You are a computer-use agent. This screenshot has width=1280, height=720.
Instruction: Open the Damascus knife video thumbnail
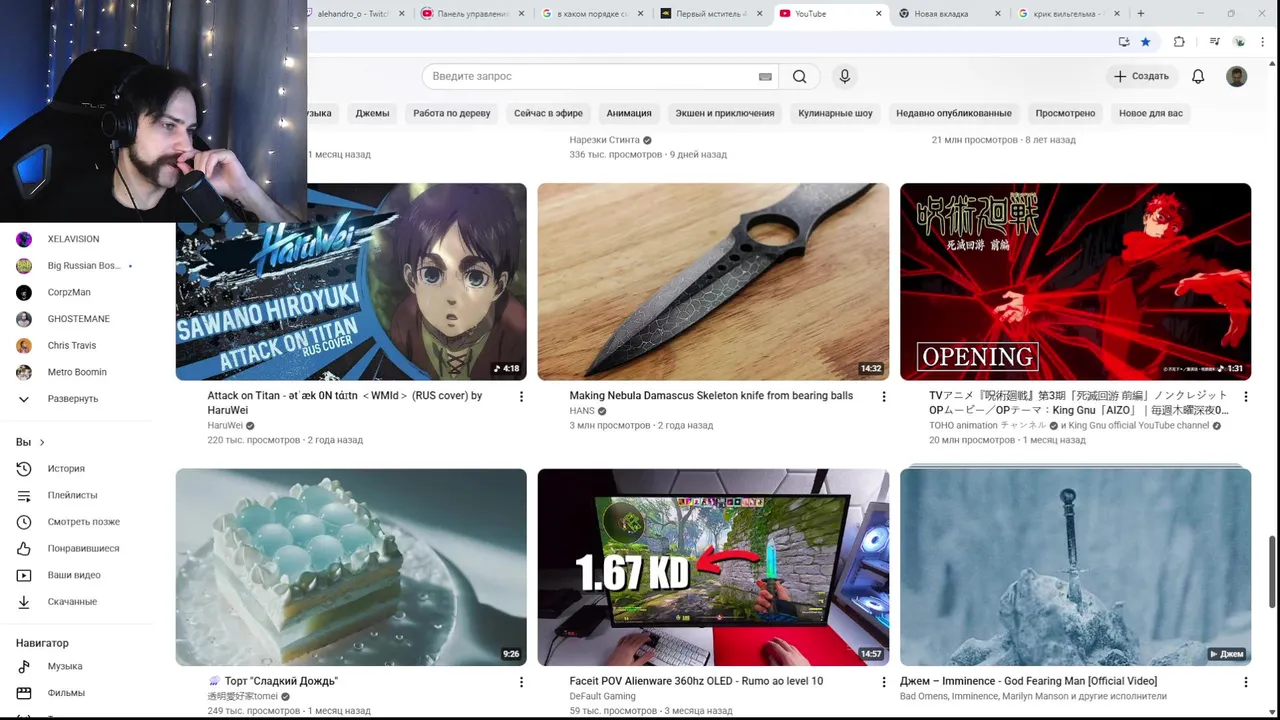tap(713, 282)
